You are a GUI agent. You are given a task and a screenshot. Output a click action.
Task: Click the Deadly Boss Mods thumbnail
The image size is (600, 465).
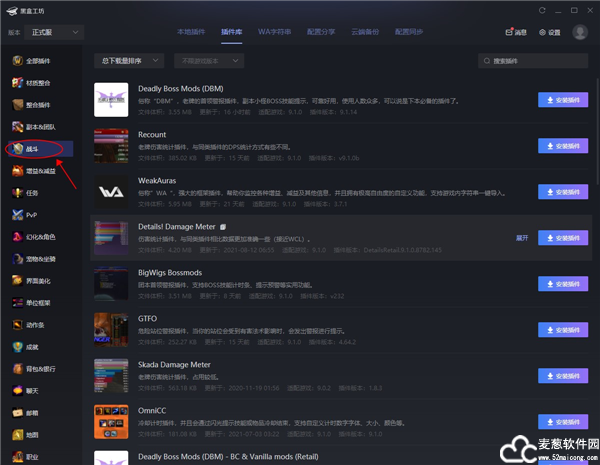(x=111, y=100)
